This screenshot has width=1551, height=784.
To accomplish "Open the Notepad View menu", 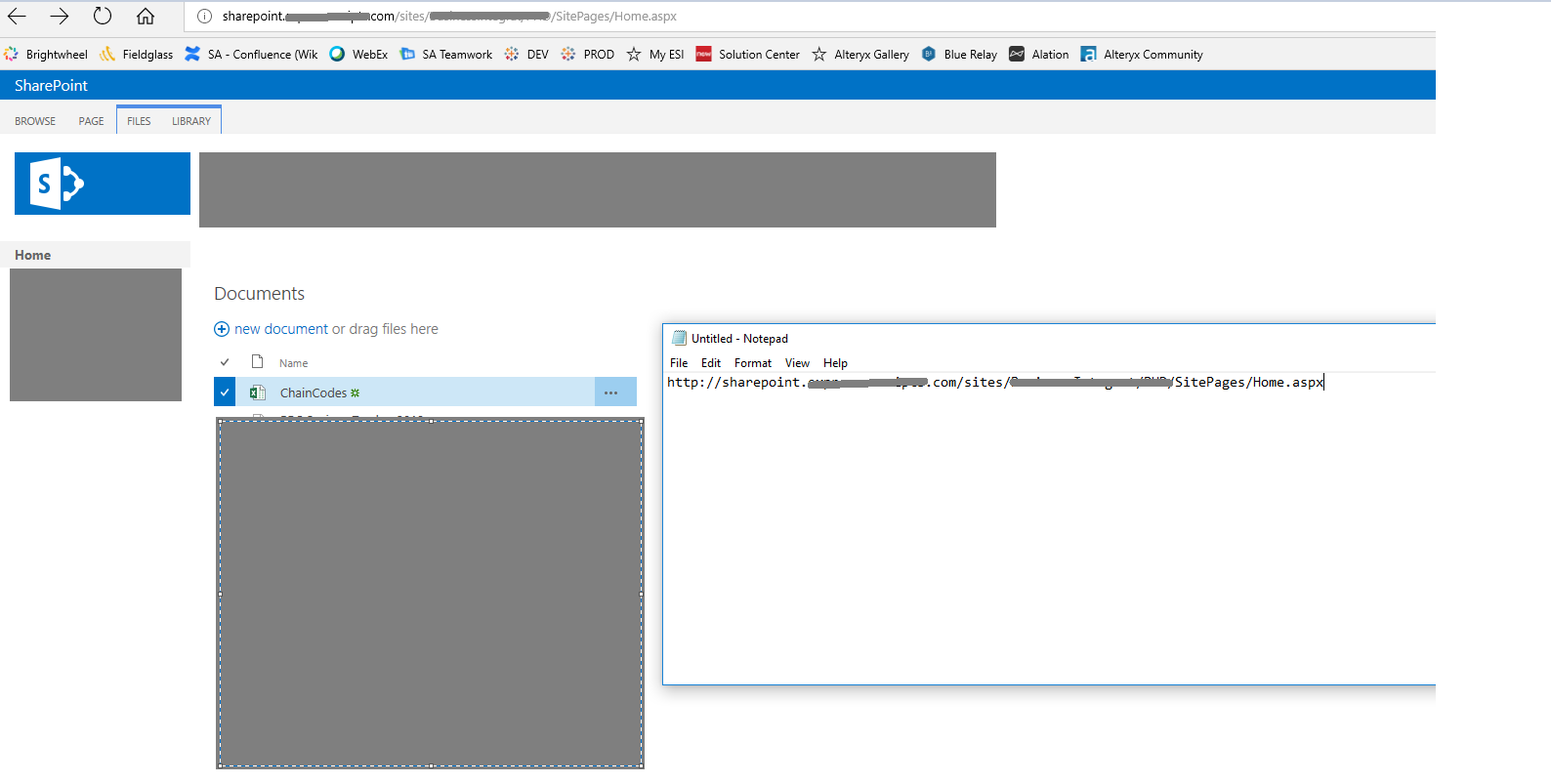I will [x=798, y=363].
